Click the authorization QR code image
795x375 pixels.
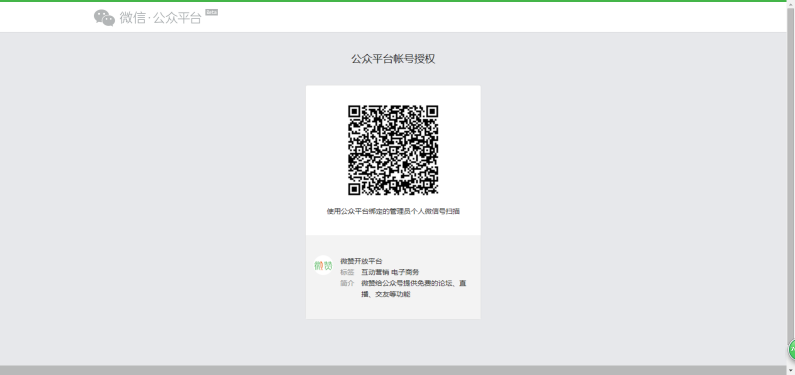click(x=393, y=150)
